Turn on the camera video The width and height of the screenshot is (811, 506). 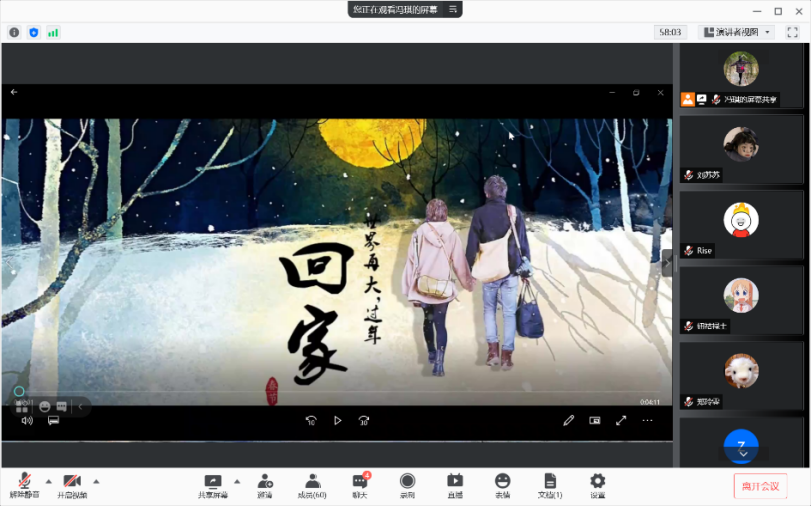[71, 485]
